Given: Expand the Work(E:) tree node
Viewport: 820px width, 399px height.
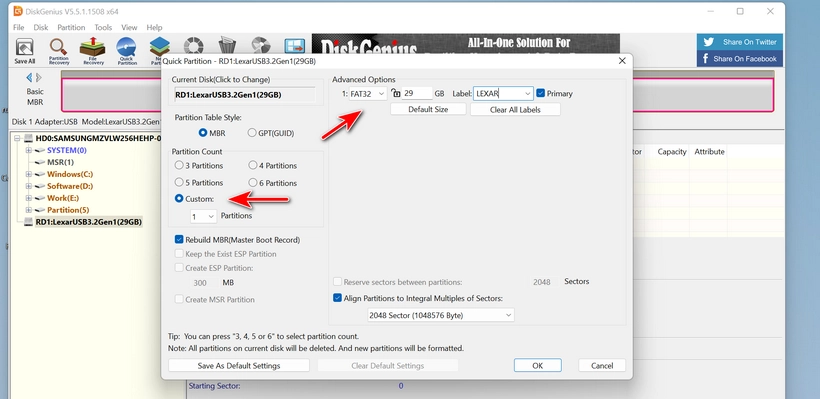Looking at the screenshot, I should 29,198.
